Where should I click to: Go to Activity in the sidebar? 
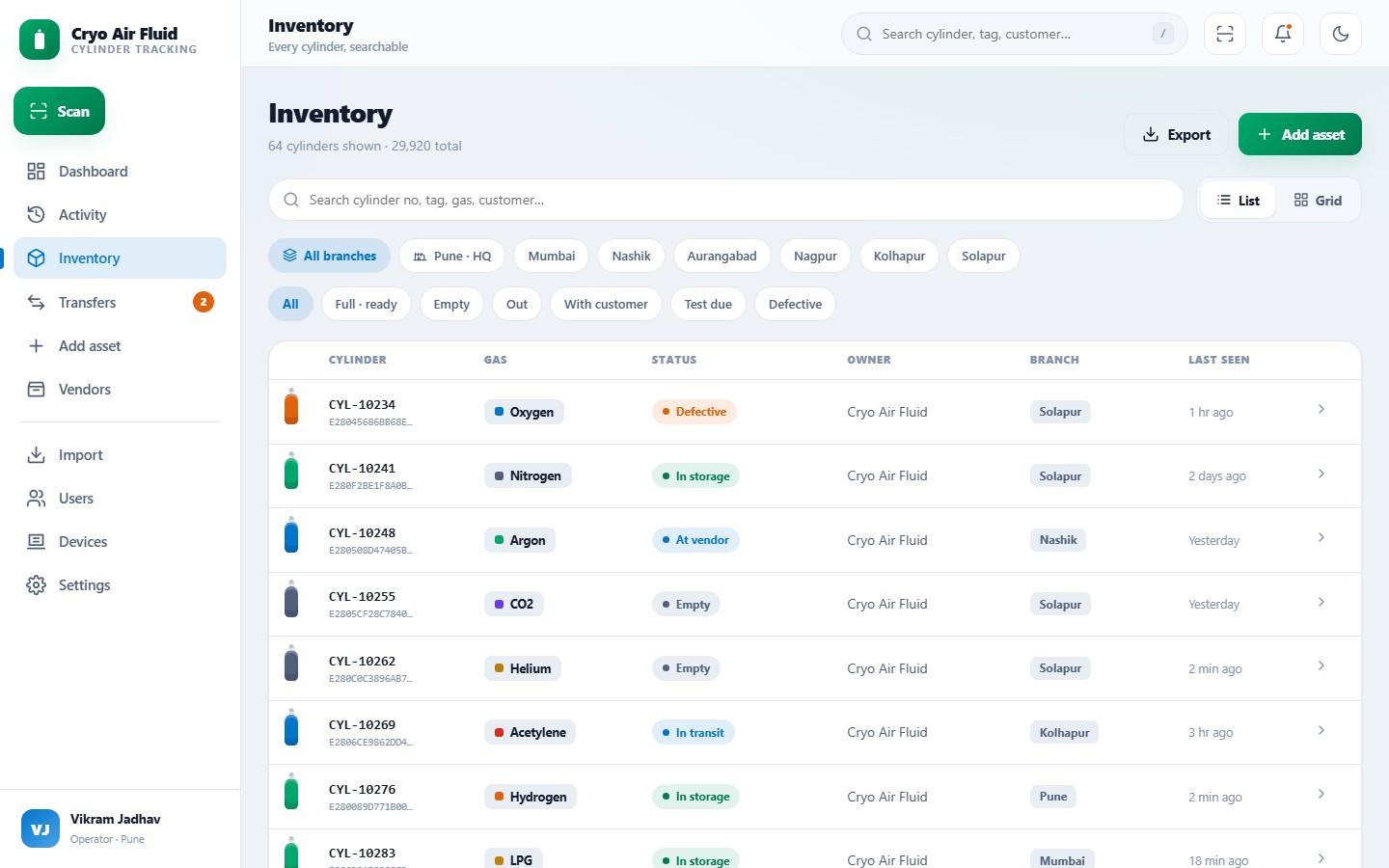(x=120, y=215)
